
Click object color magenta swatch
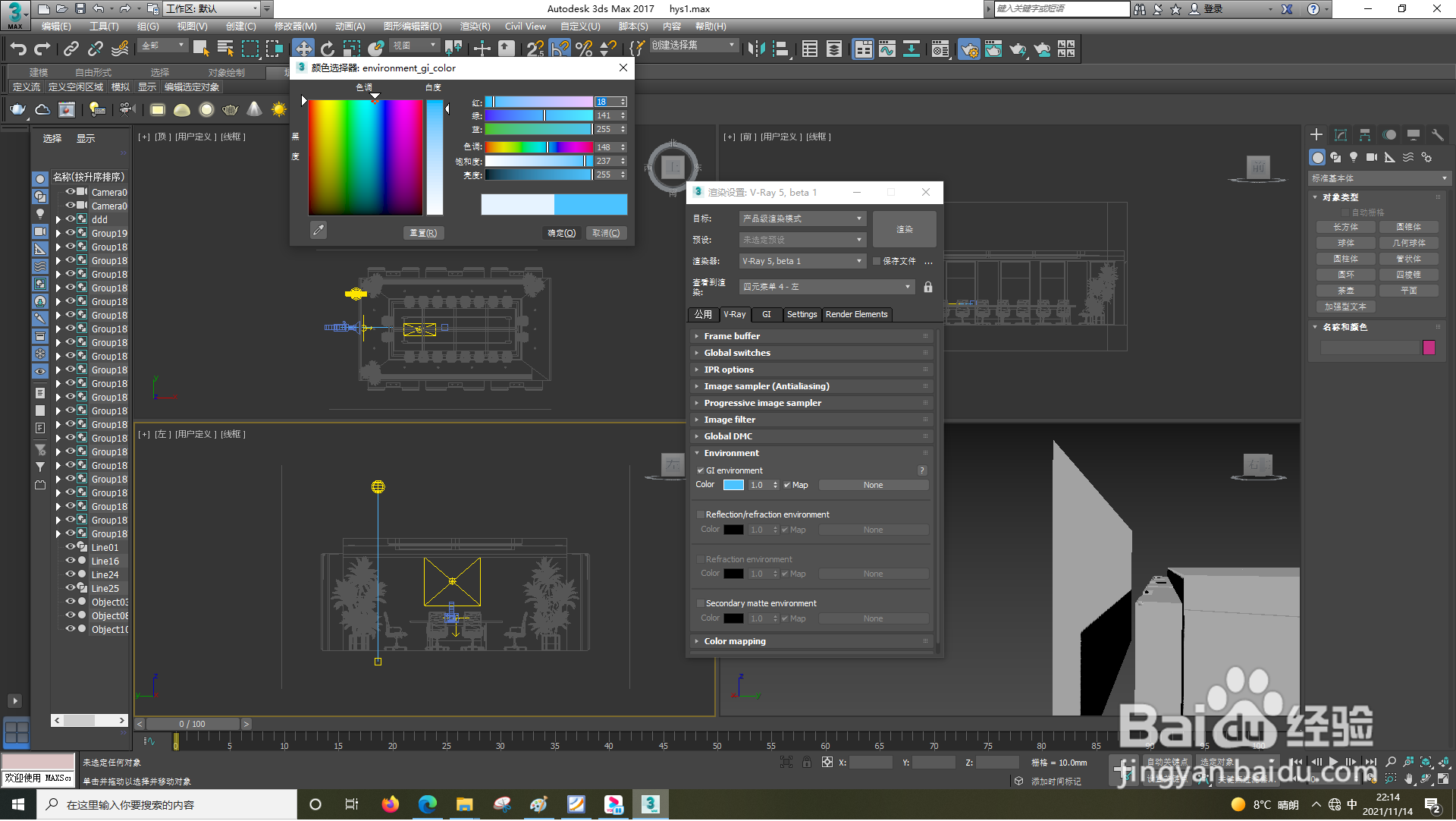[1429, 348]
